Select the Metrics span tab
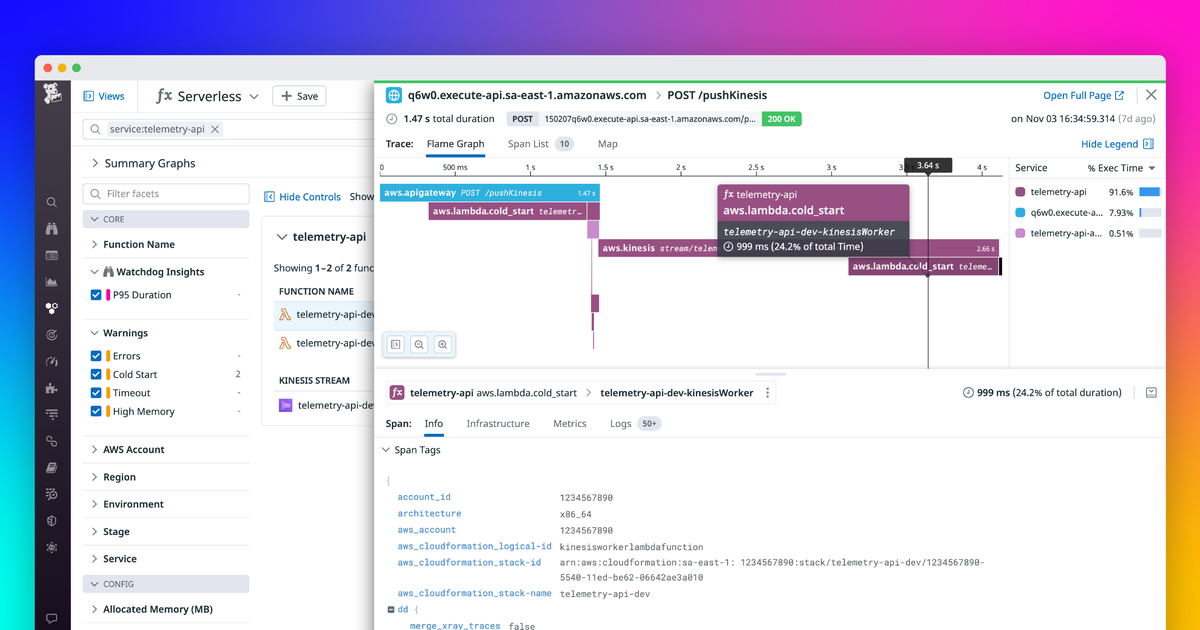Image resolution: width=1200 pixels, height=630 pixels. [570, 424]
